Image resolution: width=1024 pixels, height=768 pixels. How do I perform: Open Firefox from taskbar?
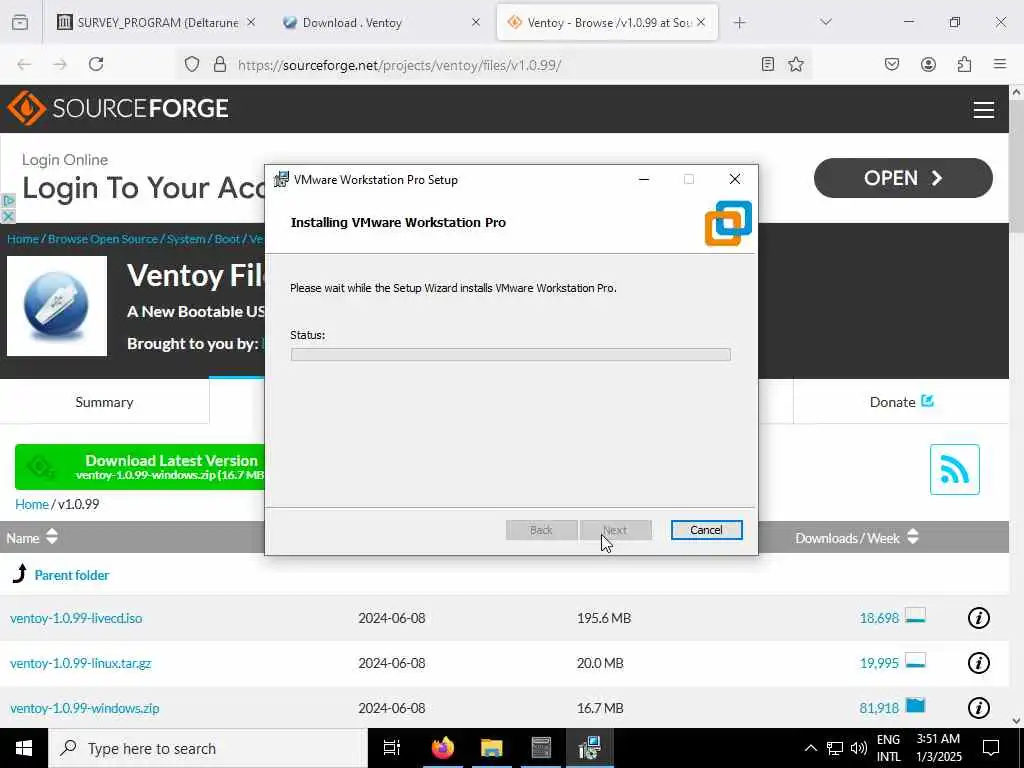click(x=443, y=748)
